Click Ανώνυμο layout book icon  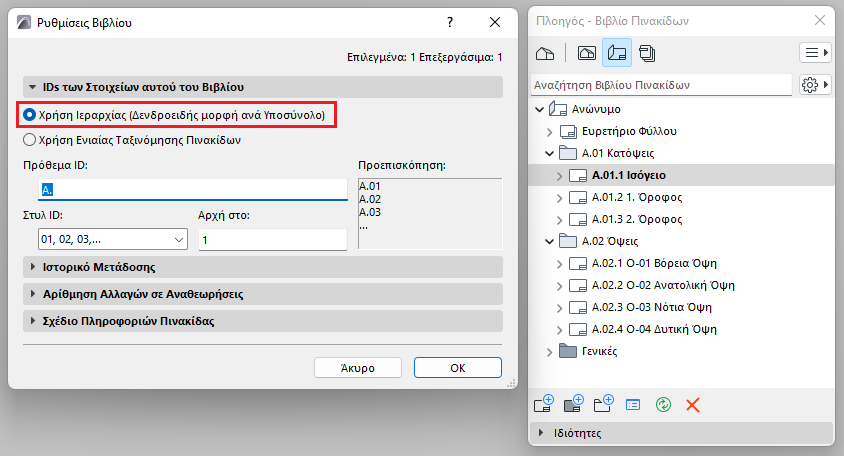pyautogui.click(x=558, y=109)
